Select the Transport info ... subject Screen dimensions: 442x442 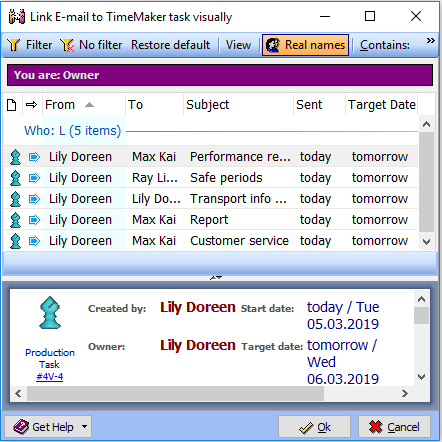[238, 199]
